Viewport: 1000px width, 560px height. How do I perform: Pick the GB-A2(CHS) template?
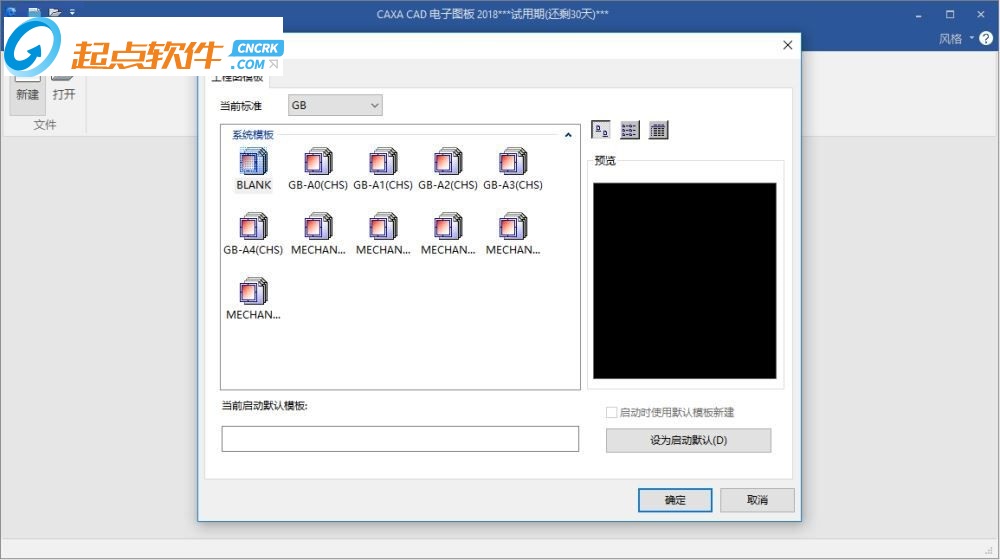pyautogui.click(x=448, y=169)
